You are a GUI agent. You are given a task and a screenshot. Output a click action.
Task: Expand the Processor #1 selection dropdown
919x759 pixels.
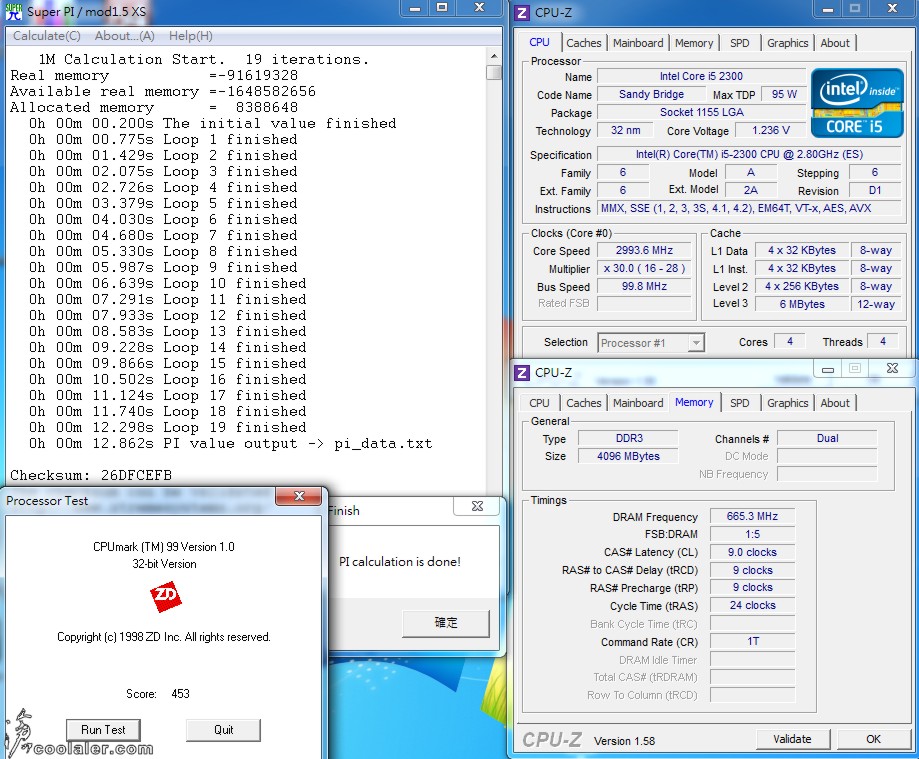(696, 343)
